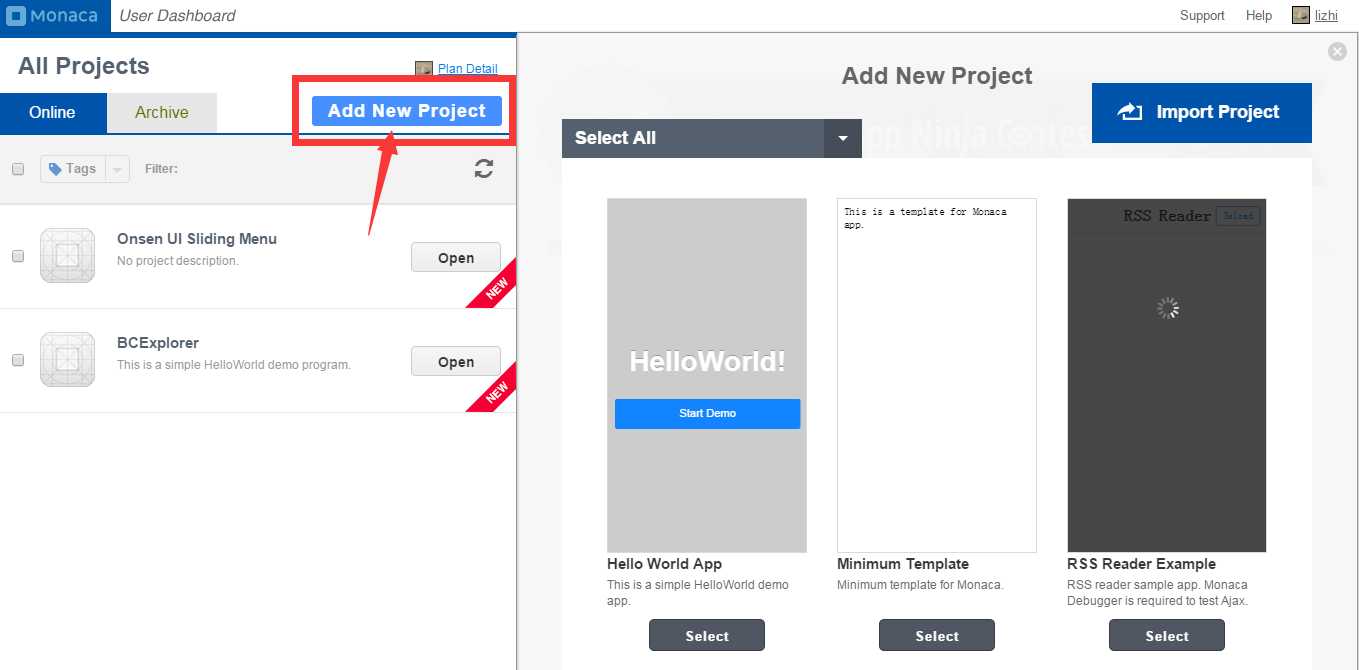Image resolution: width=1359 pixels, height=670 pixels.
Task: Click the Monaca logo
Action: (55, 15)
